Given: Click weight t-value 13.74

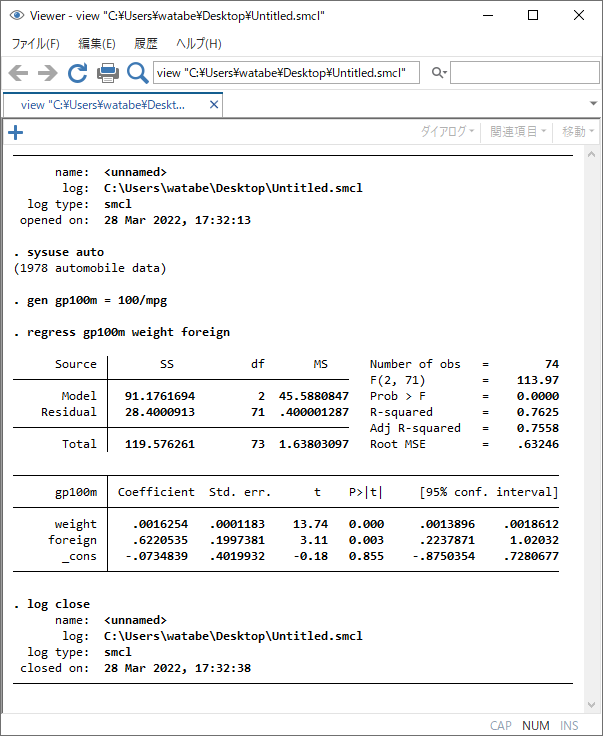Looking at the screenshot, I should click(x=310, y=524).
